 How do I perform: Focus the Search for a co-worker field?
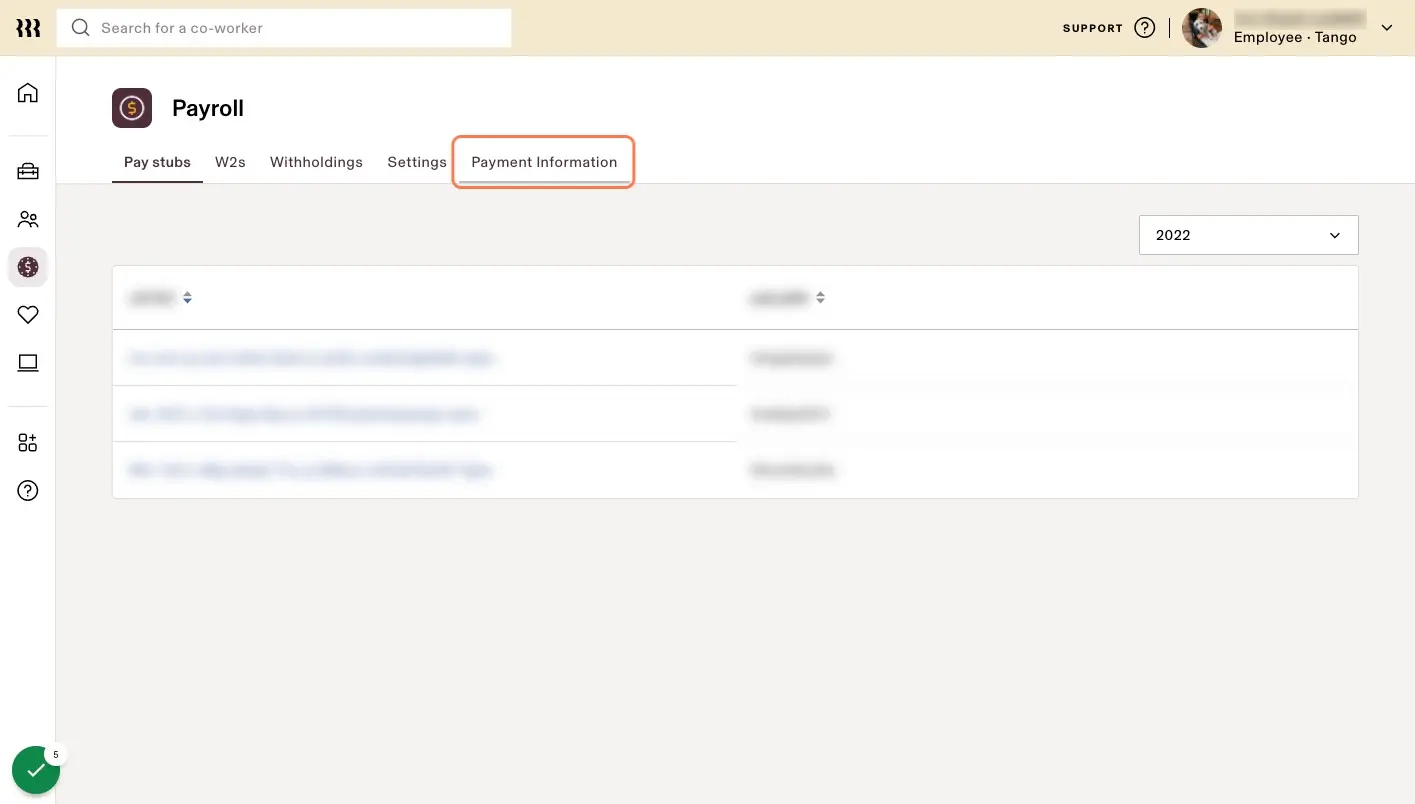click(284, 28)
